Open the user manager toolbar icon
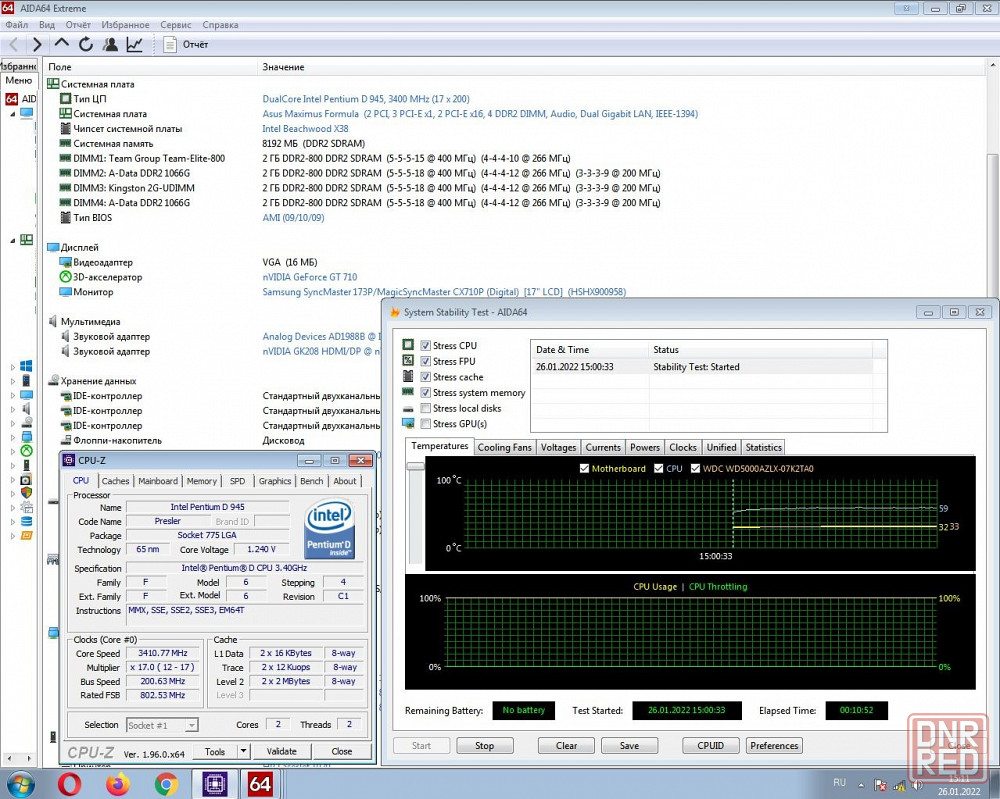 tap(110, 44)
